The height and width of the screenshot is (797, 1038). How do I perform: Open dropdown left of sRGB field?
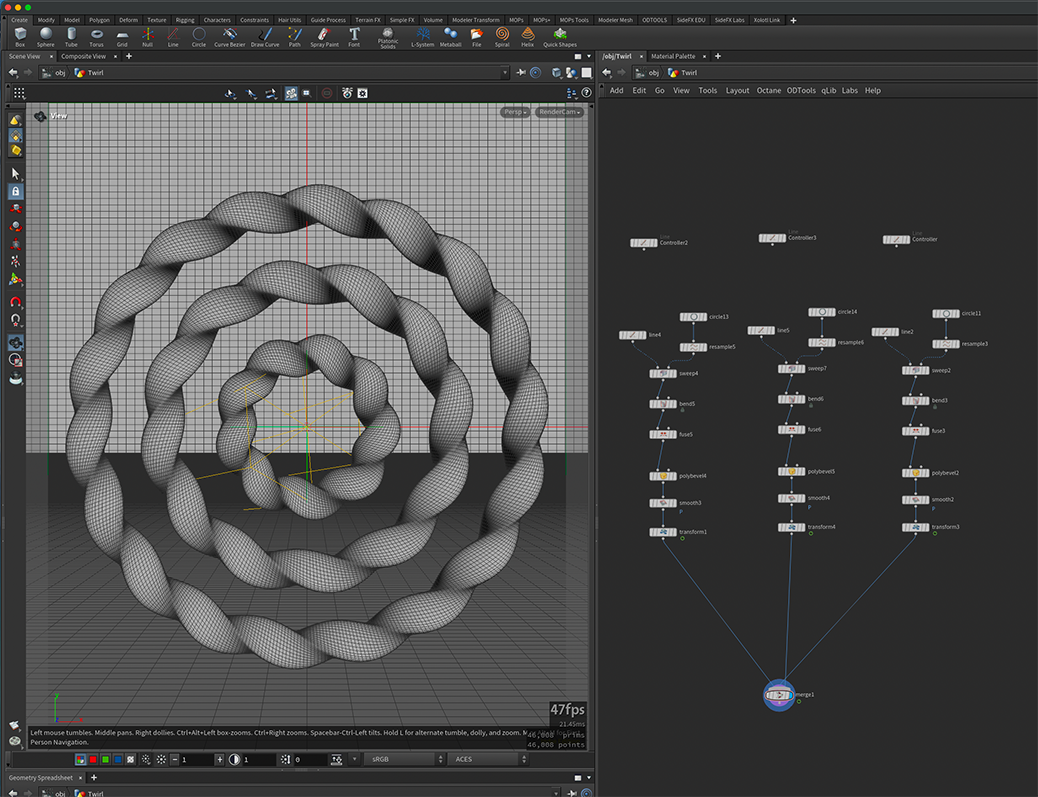[355, 759]
